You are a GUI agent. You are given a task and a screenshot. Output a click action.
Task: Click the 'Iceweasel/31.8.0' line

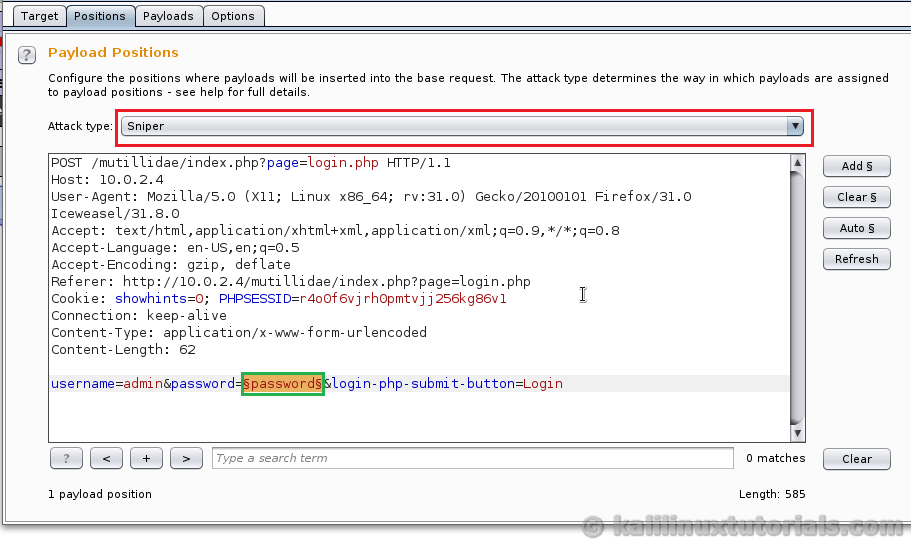115,213
